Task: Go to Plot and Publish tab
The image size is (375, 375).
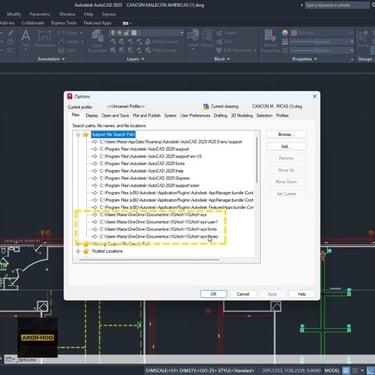Action: click(x=147, y=115)
